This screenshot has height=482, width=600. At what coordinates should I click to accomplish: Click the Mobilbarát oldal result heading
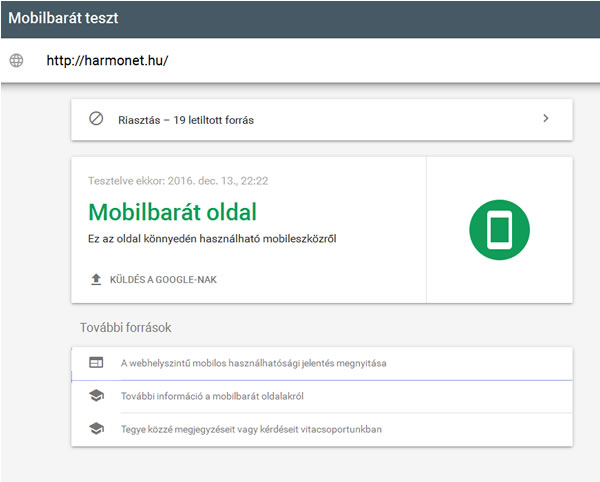pyautogui.click(x=173, y=212)
